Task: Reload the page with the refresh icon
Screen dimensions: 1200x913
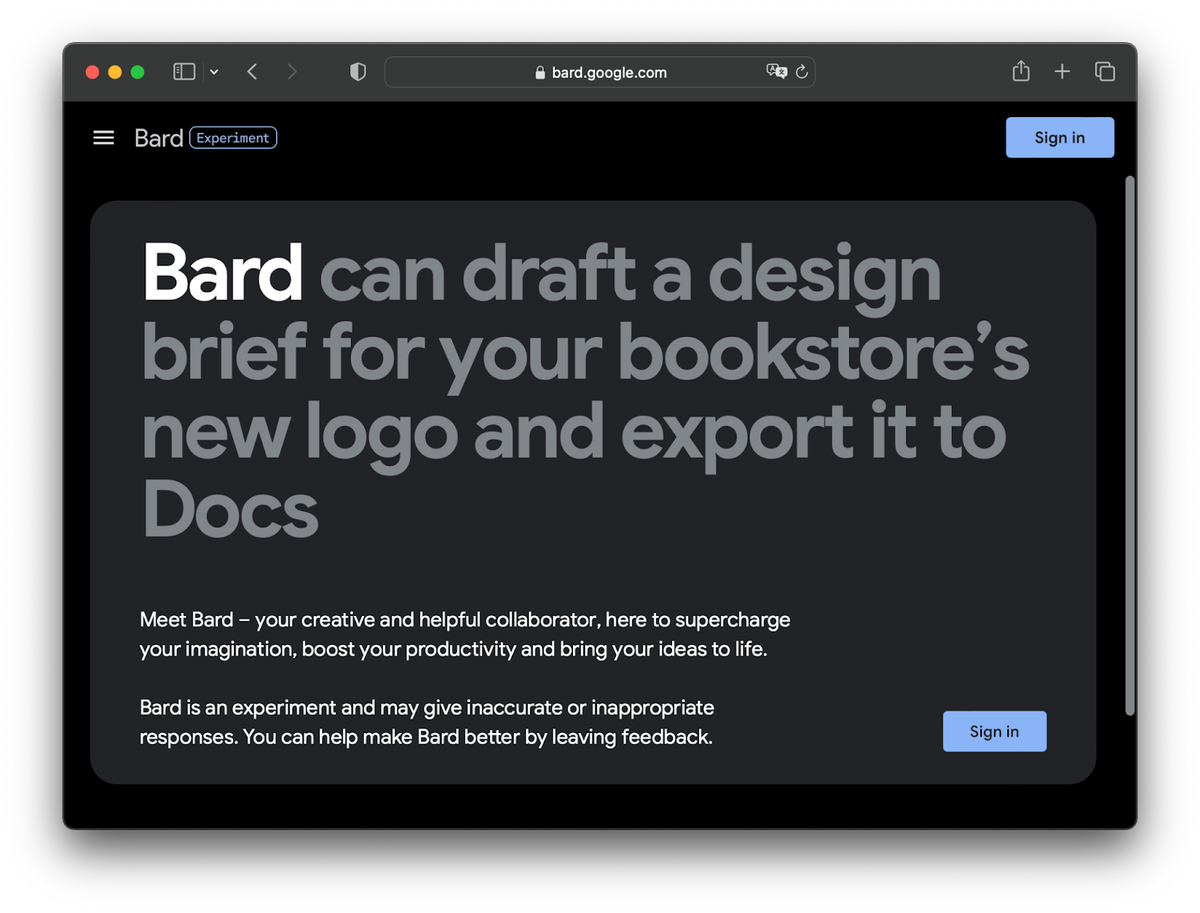Action: tap(802, 72)
